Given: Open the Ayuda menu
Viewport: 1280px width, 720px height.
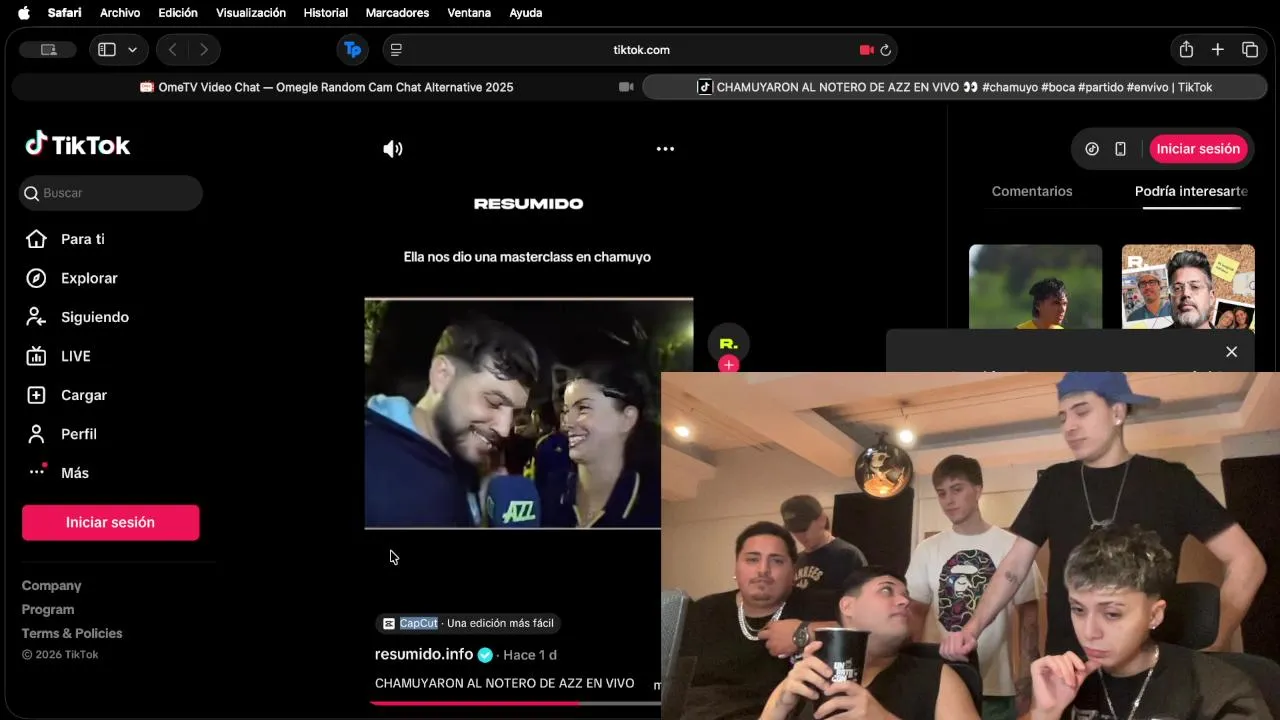Looking at the screenshot, I should coord(526,13).
